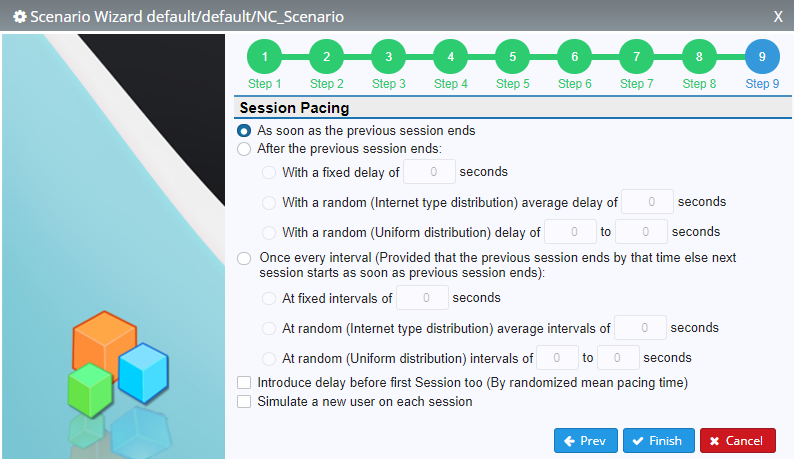Screen dimensions: 794x459
Task: Close the Scenario Wizard with X
Action: (778, 17)
